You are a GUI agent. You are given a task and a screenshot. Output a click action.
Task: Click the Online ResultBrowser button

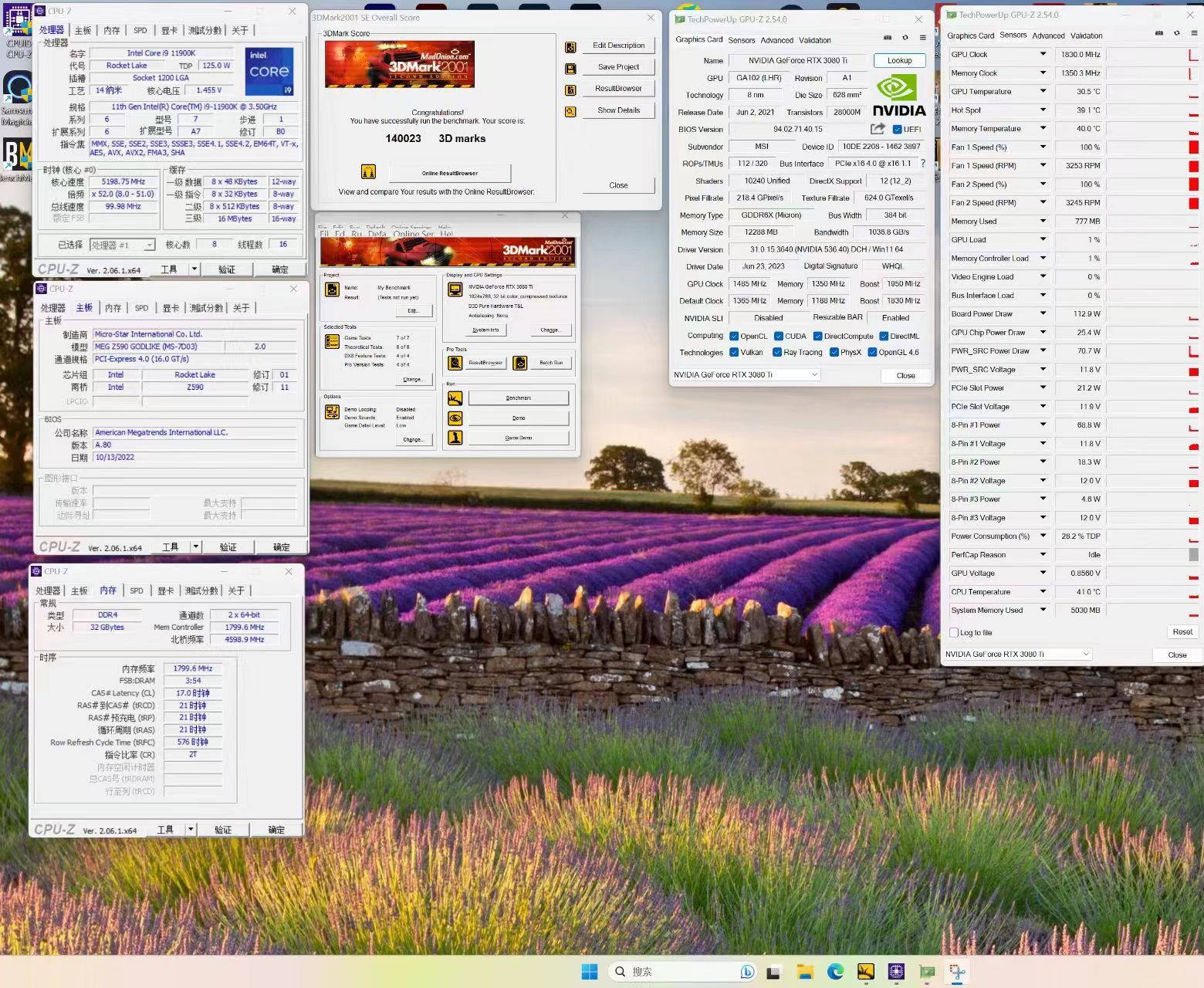click(x=450, y=173)
